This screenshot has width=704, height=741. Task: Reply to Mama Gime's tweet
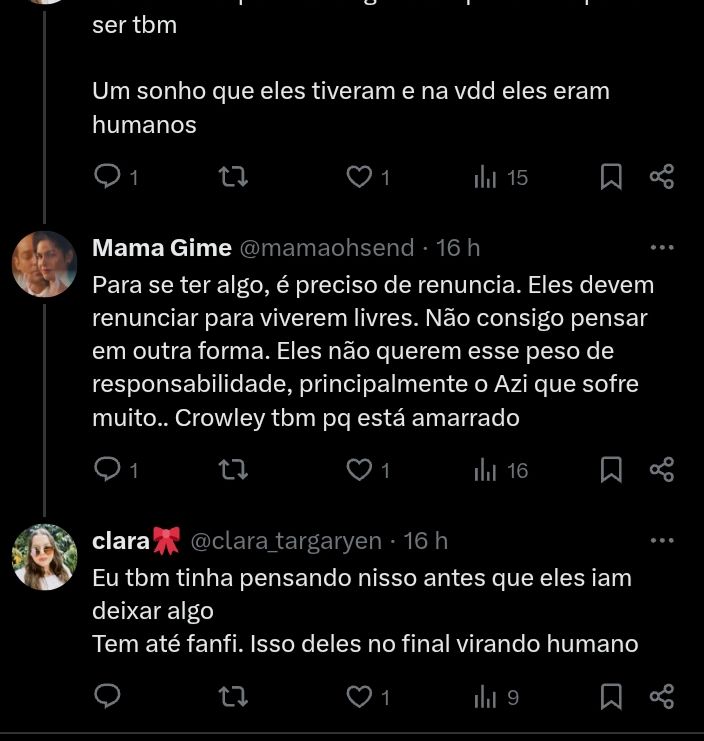coord(107,469)
